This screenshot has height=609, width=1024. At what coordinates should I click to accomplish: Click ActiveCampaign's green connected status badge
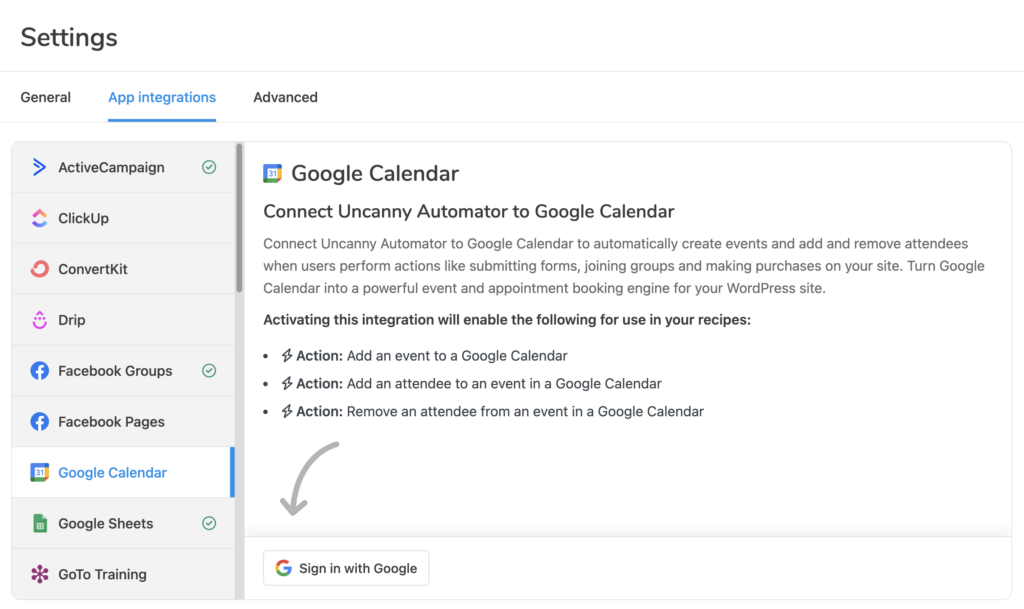[x=209, y=167]
